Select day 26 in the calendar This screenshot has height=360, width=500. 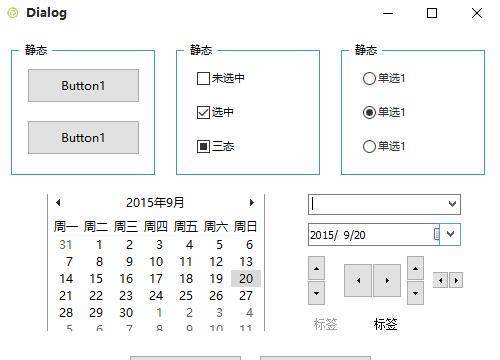click(x=216, y=296)
